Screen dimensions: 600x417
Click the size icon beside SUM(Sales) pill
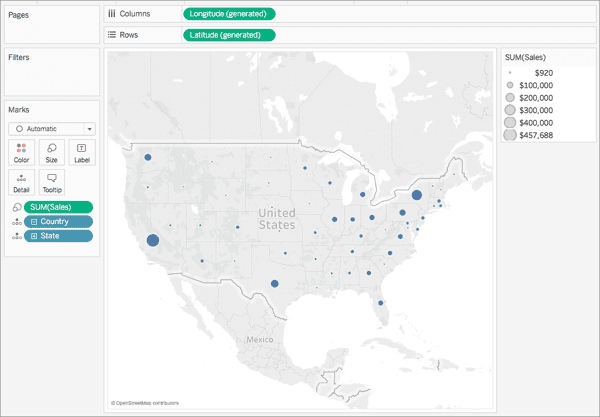pos(15,207)
